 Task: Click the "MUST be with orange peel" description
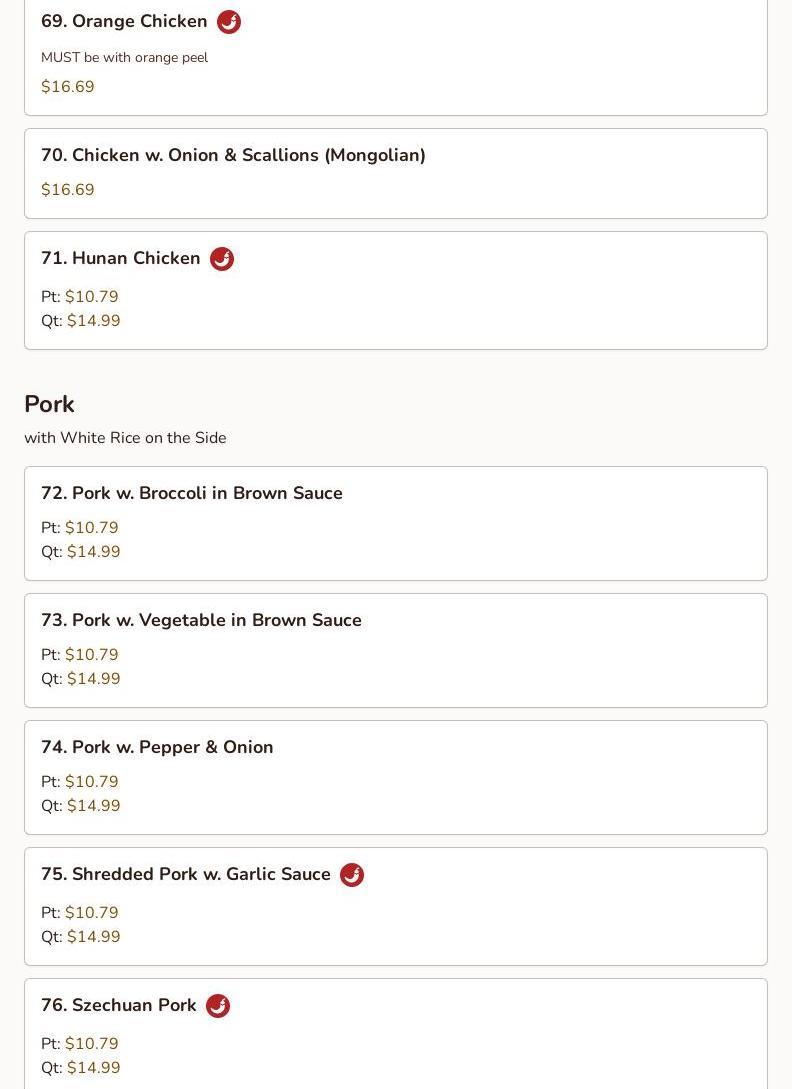124,58
